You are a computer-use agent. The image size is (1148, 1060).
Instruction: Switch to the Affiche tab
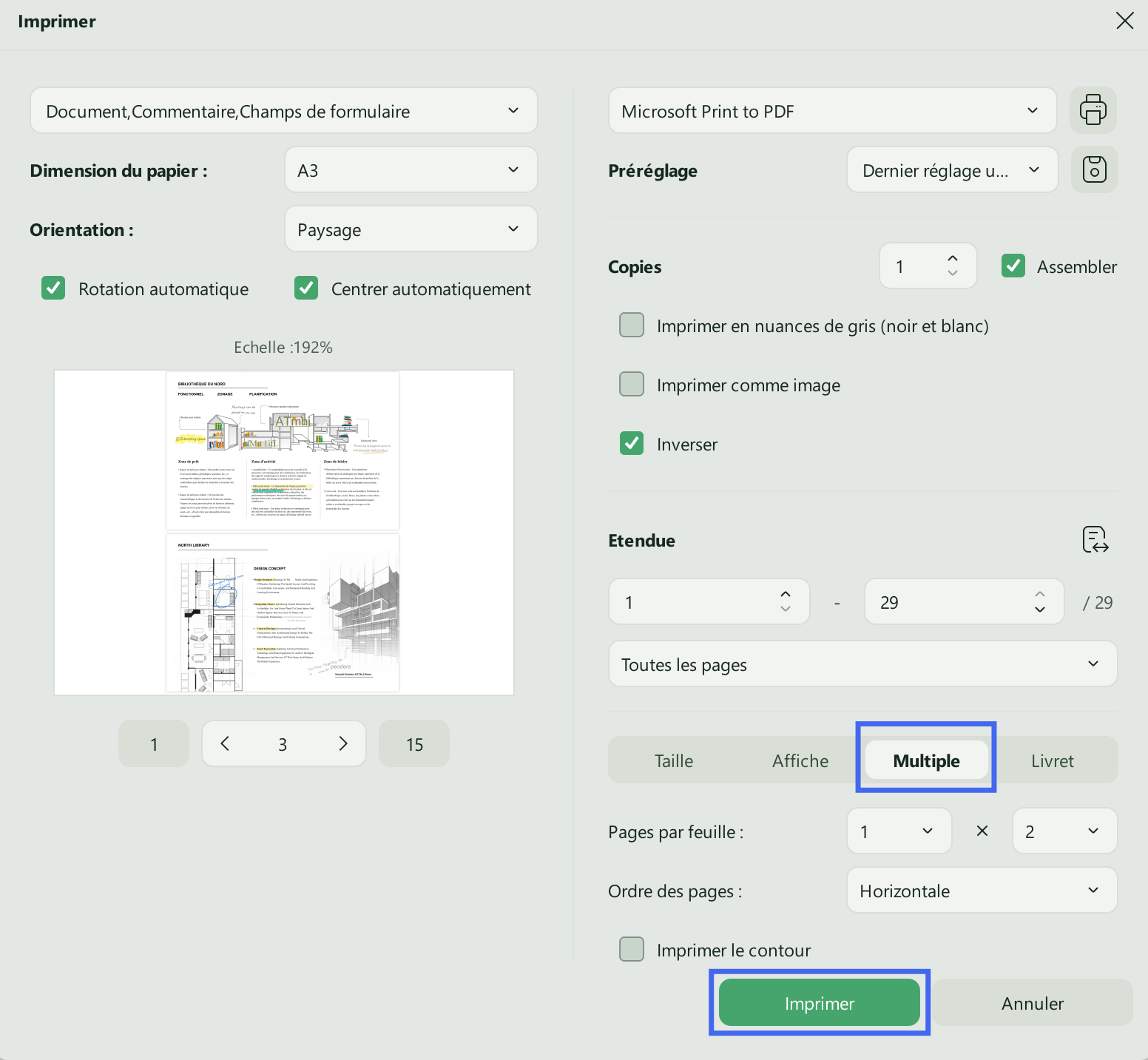pyautogui.click(x=800, y=760)
